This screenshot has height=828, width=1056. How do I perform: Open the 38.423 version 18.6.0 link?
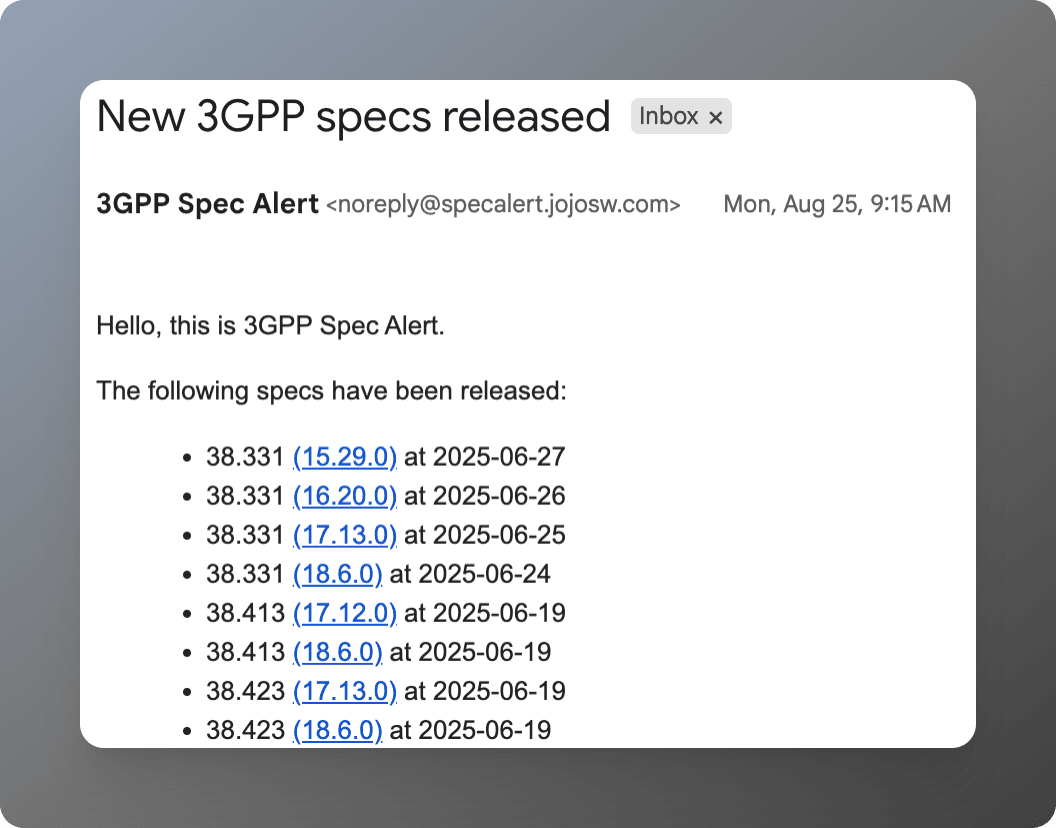pos(337,730)
